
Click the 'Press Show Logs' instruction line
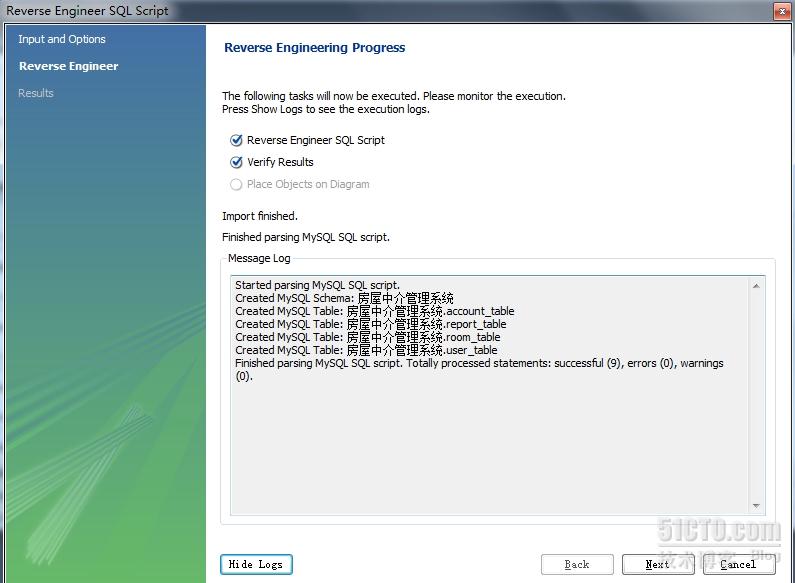coord(326,109)
